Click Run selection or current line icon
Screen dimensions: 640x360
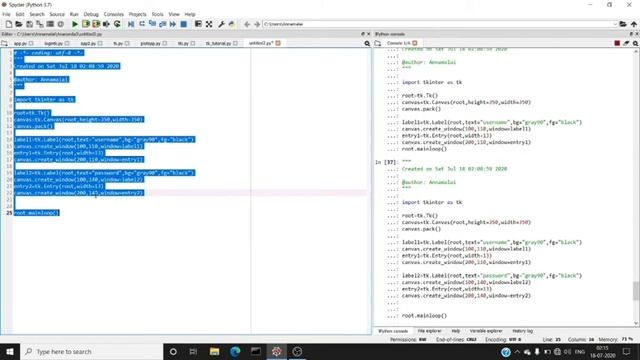click(106, 24)
